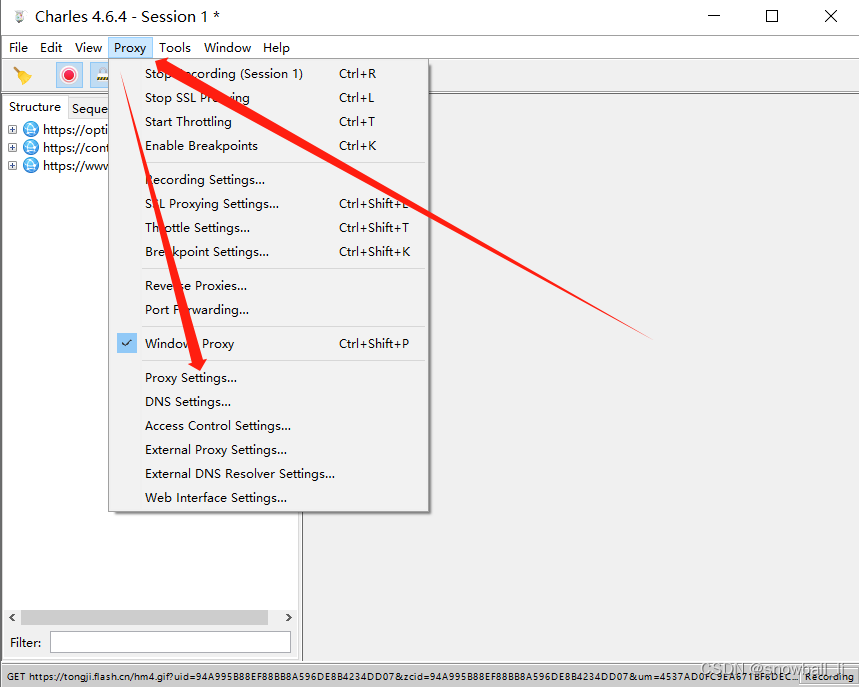Choose Stop SSL Proxying
This screenshot has width=859, height=687.
[268, 98]
